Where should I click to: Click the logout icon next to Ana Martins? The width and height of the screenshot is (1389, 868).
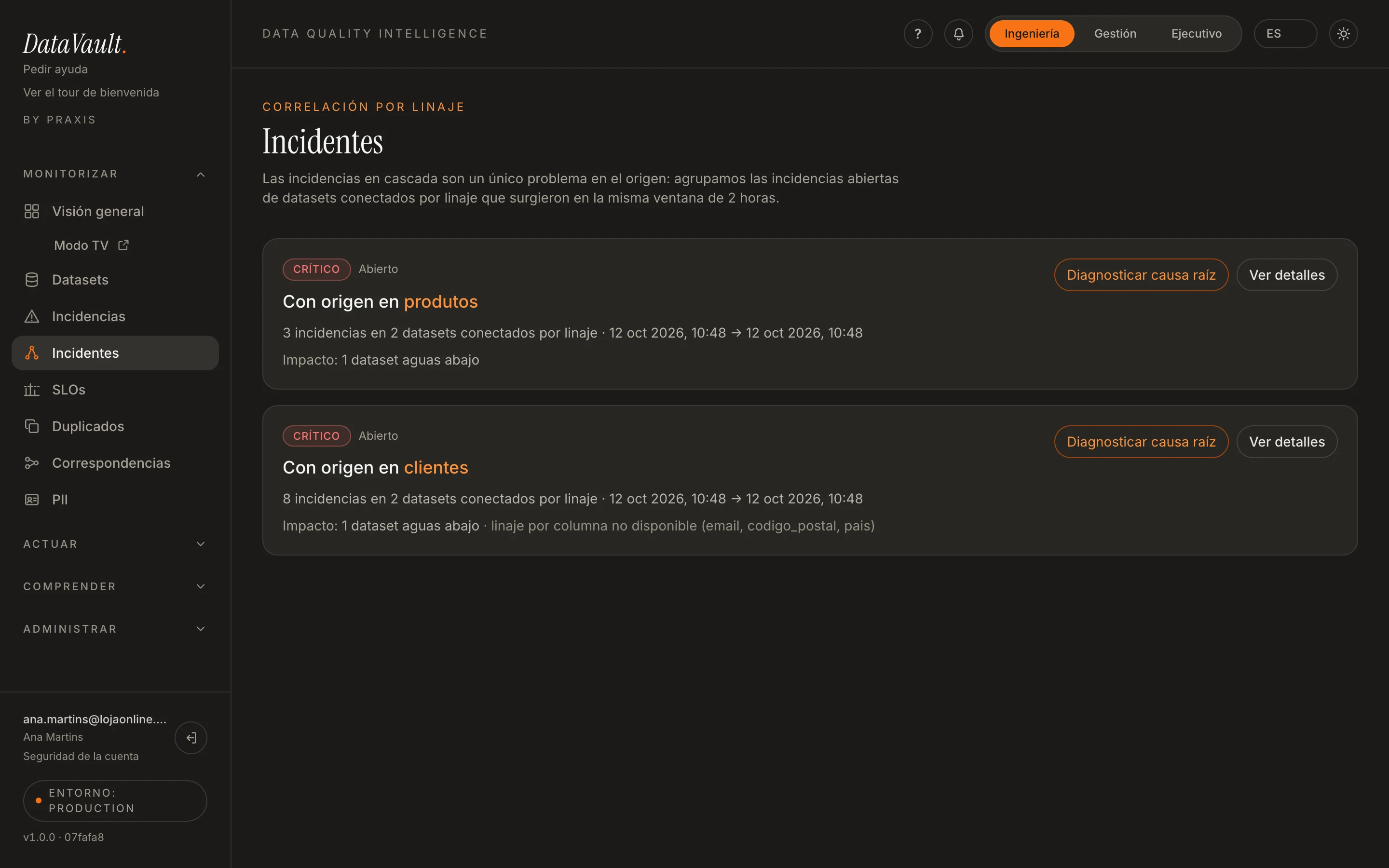(x=191, y=738)
